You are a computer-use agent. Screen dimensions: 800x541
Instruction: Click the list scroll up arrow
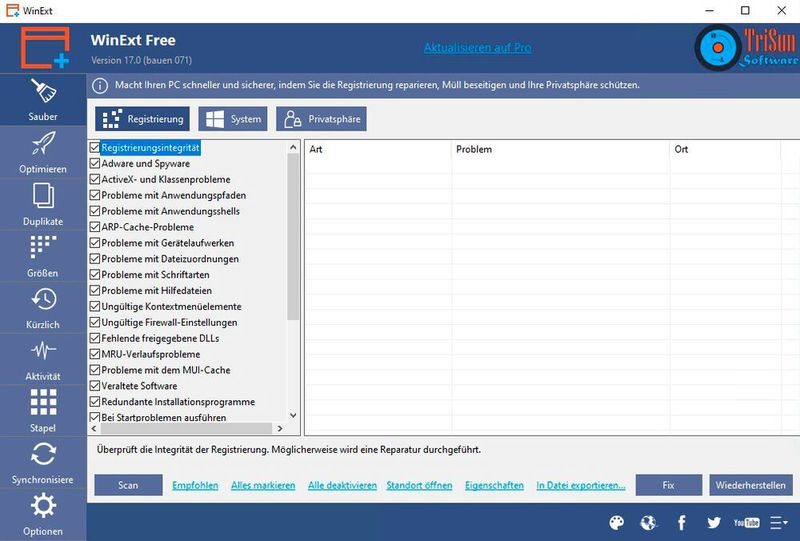(x=293, y=147)
